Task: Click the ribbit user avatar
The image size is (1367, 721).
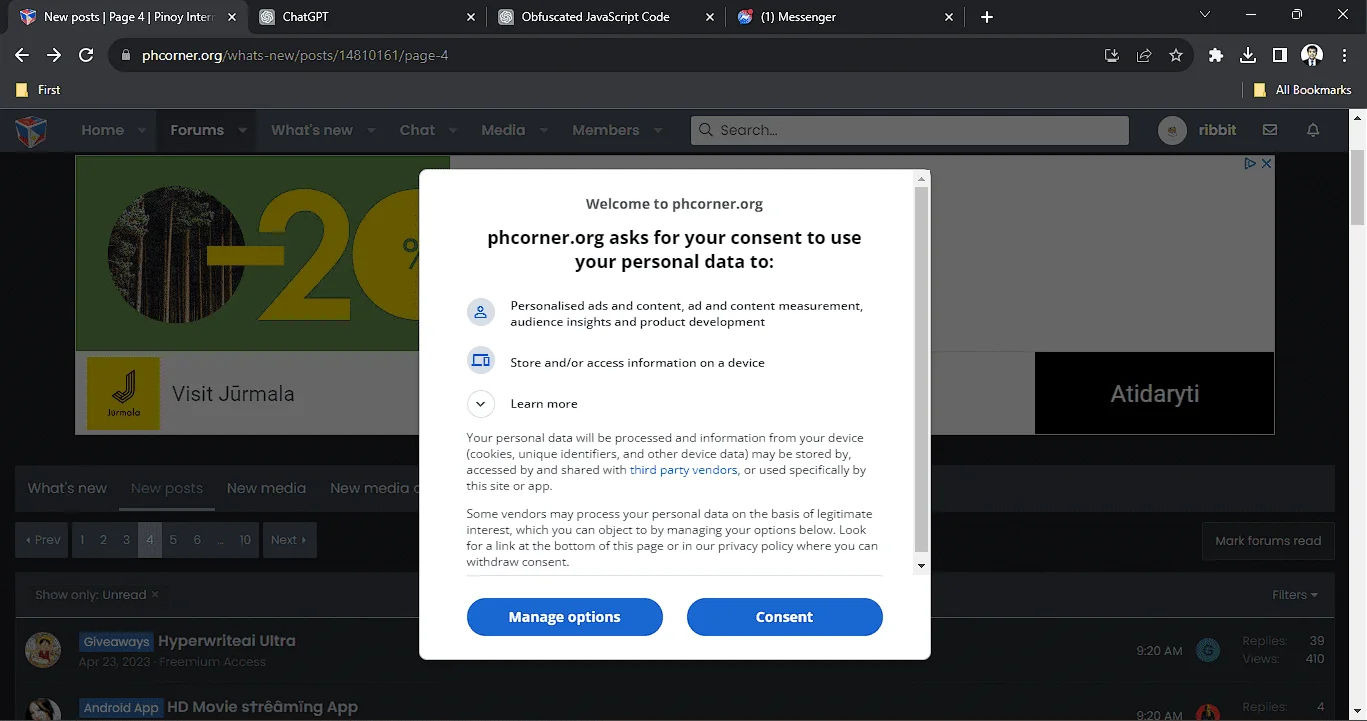Action: 1172,130
